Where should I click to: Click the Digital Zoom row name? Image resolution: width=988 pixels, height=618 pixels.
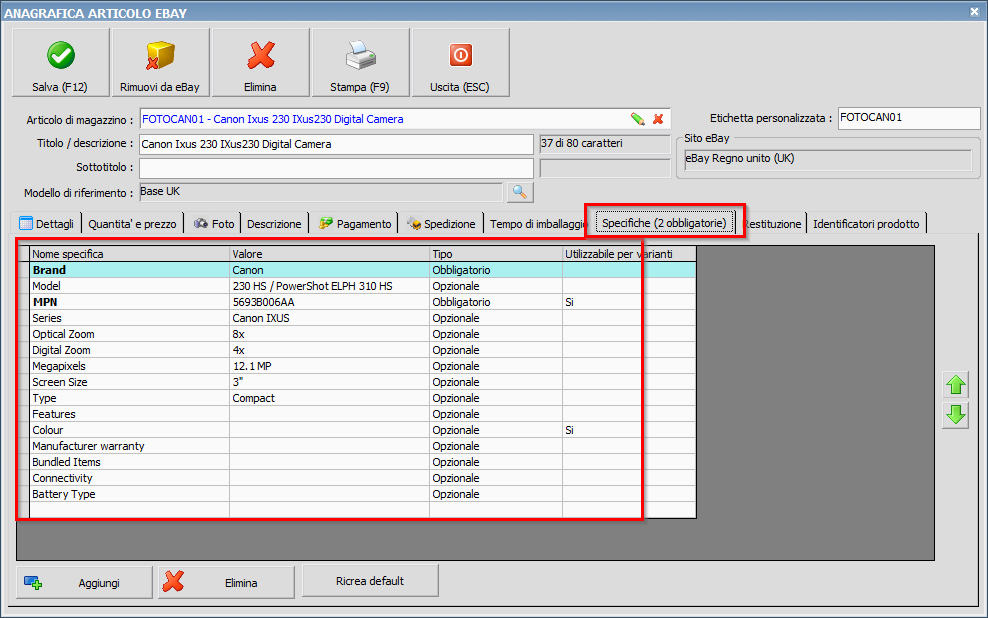[x=129, y=350]
